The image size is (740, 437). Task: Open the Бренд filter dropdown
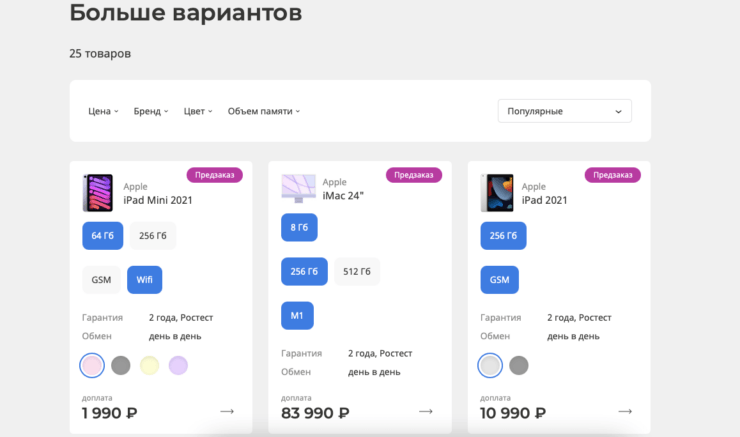pyautogui.click(x=151, y=111)
